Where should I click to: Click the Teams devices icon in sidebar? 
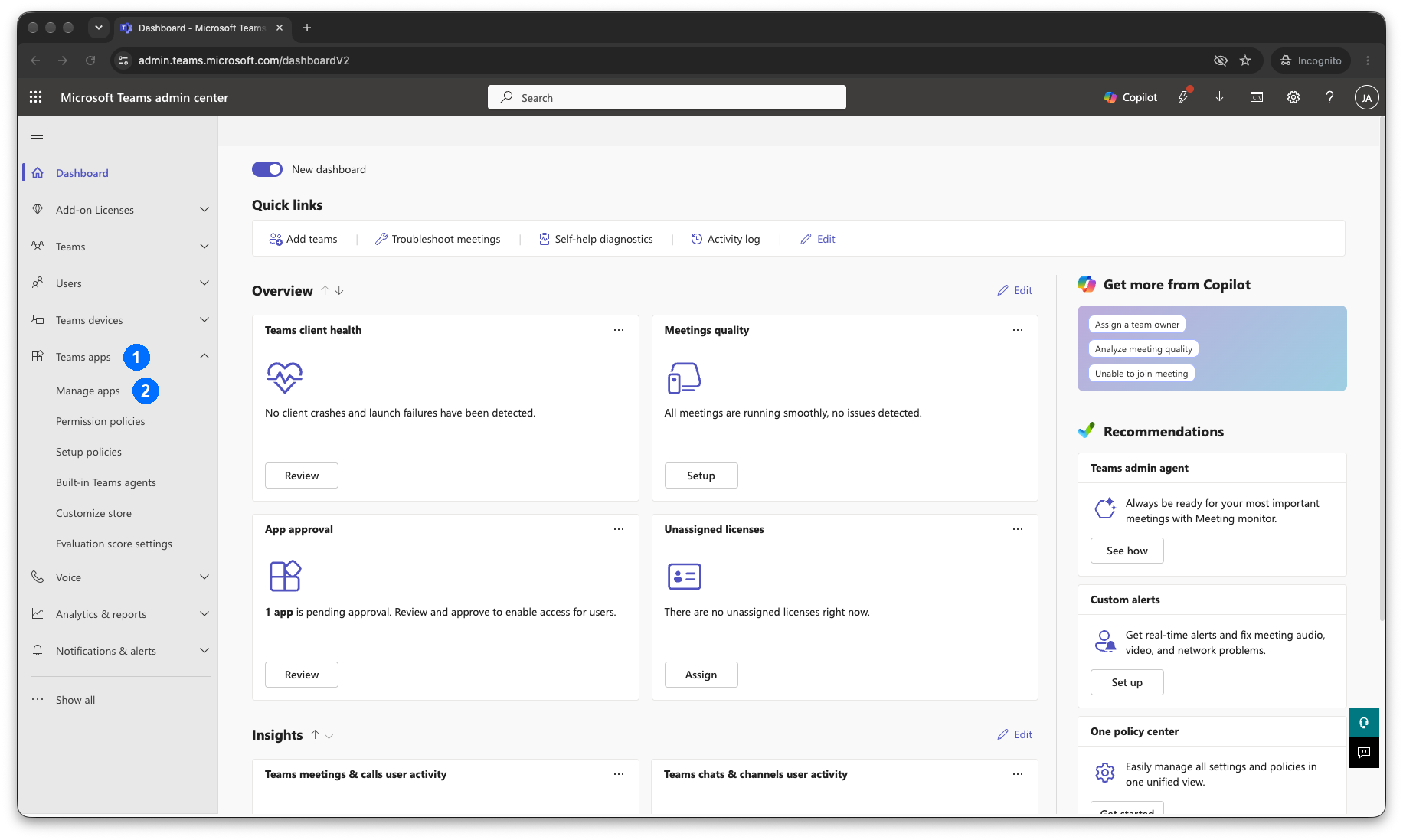38,319
